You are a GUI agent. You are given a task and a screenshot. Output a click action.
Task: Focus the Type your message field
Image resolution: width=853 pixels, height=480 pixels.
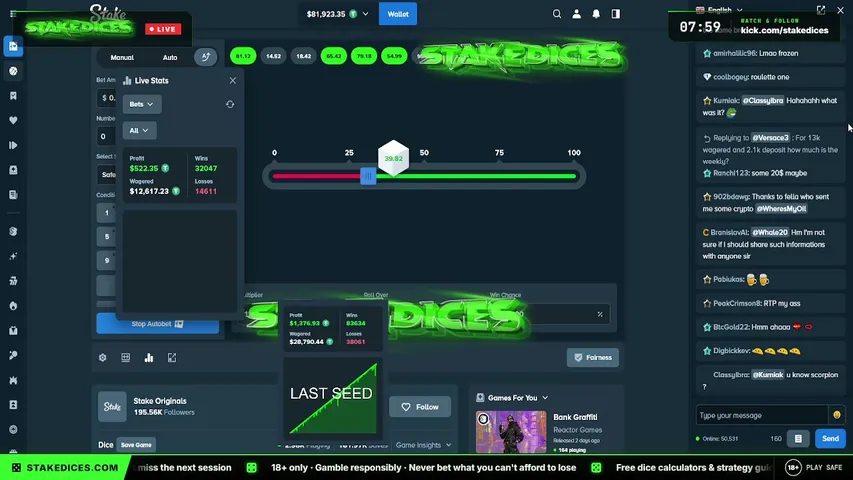(762, 415)
